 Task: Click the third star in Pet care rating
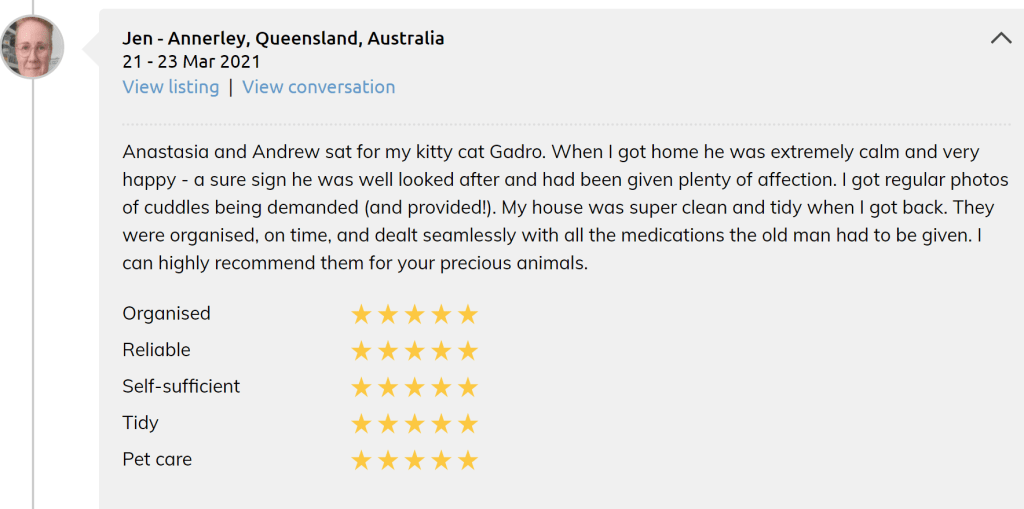pyautogui.click(x=415, y=461)
